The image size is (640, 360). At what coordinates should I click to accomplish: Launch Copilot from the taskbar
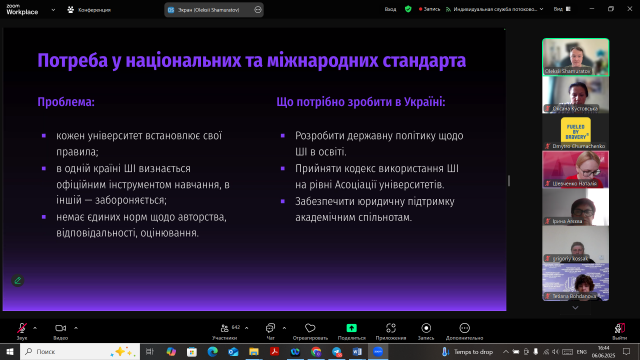coord(171,351)
